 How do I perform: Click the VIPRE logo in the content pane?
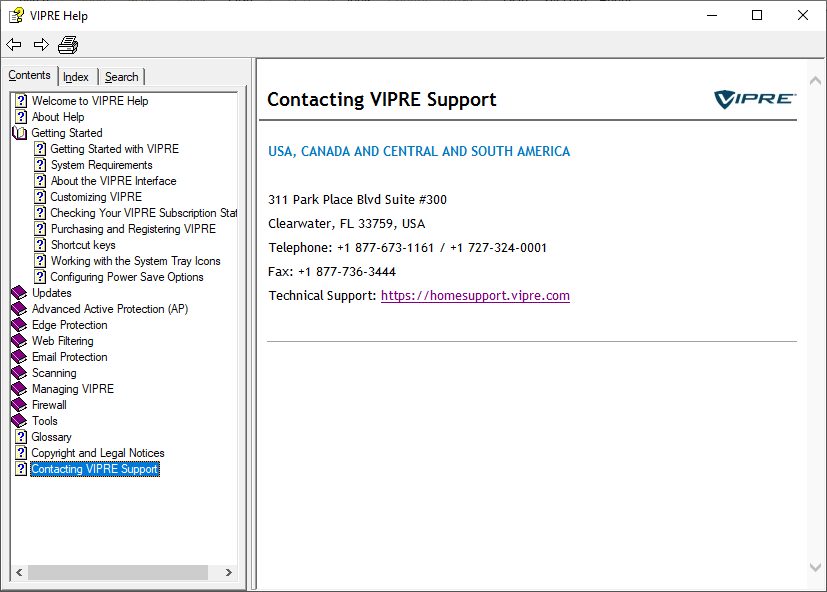(755, 99)
